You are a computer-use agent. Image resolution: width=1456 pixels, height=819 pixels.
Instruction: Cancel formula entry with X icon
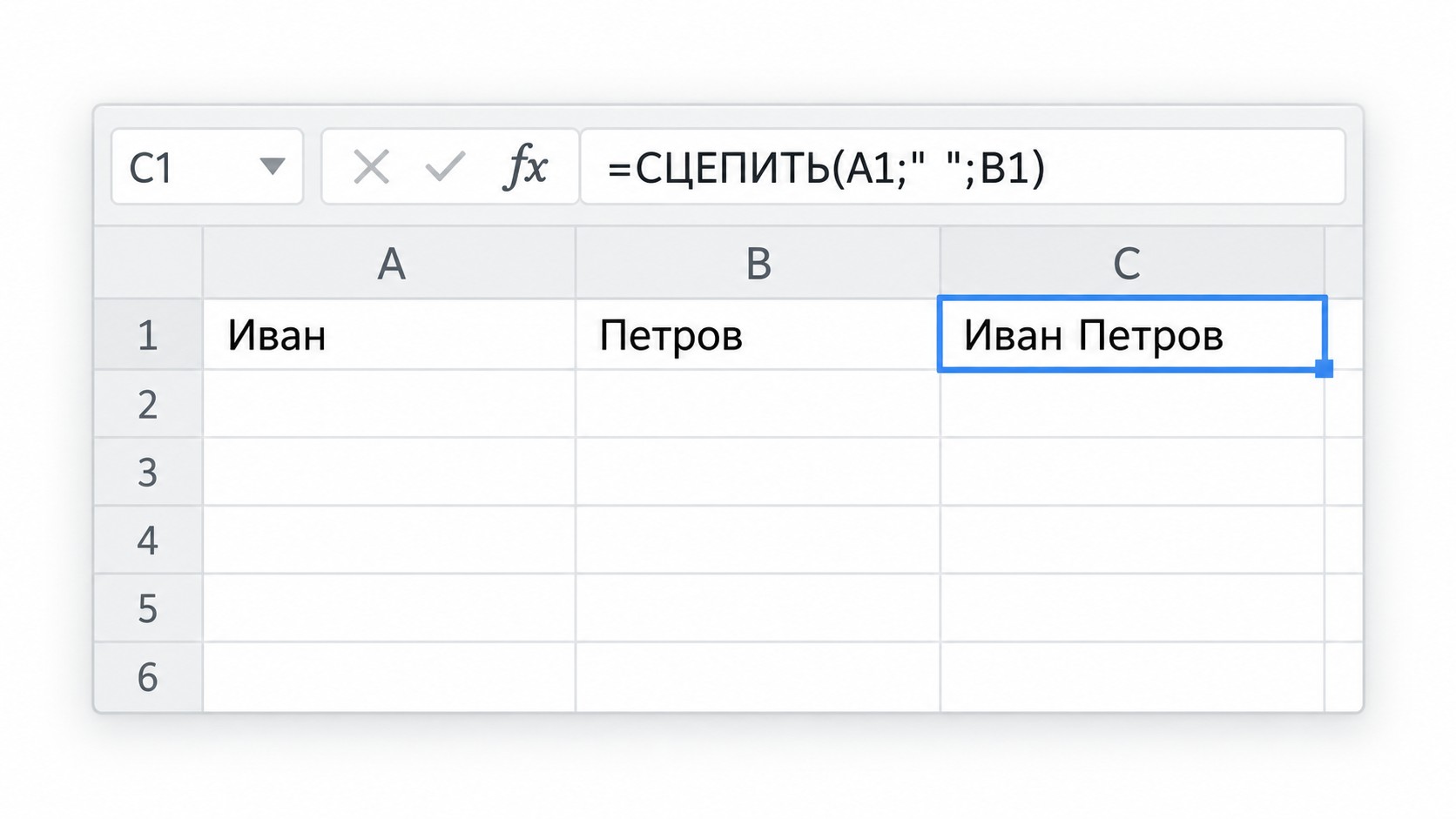(371, 167)
